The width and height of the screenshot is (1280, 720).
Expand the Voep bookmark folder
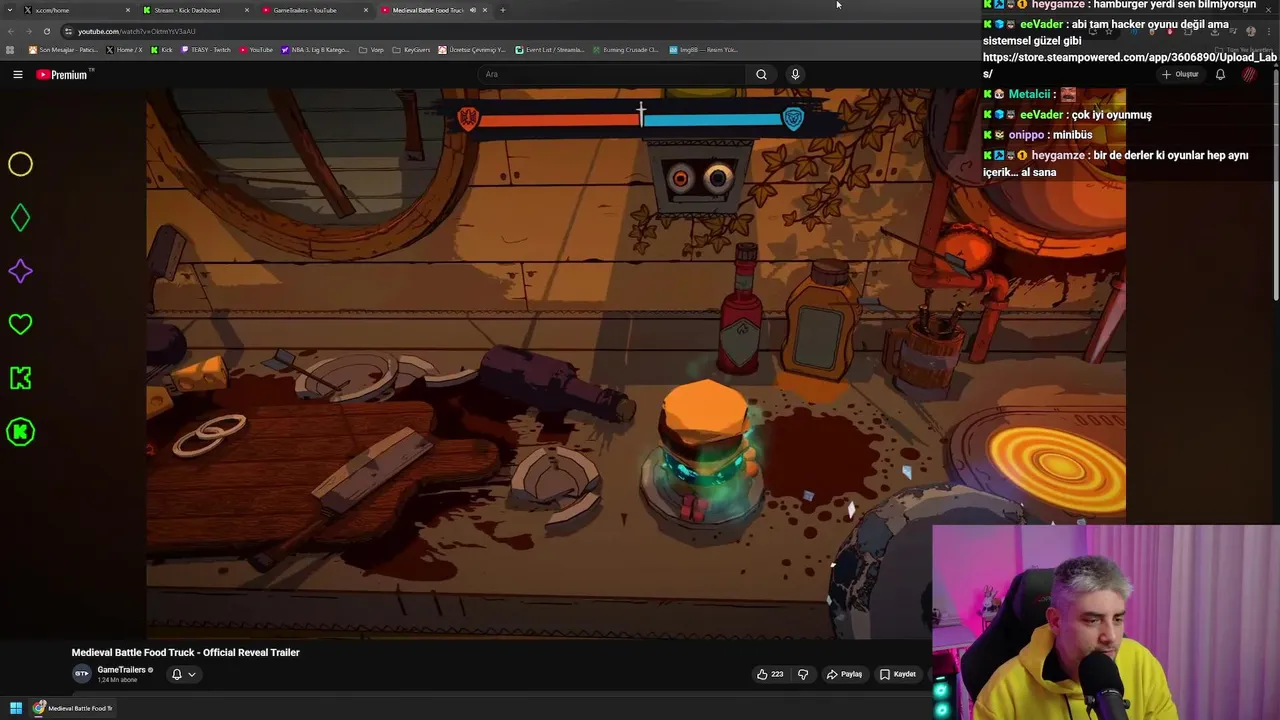point(372,49)
